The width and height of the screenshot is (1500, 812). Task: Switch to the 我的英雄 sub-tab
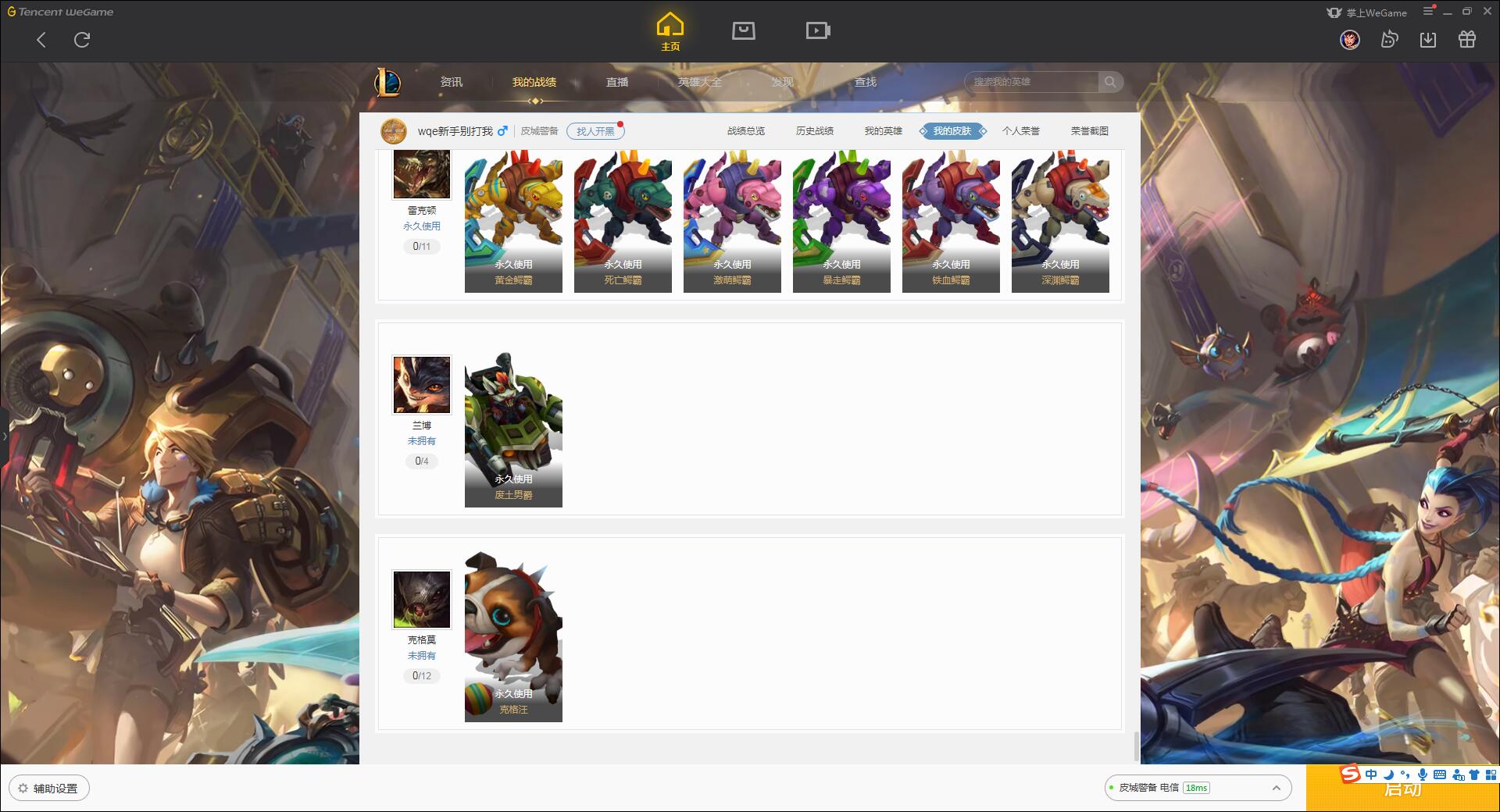click(x=884, y=131)
